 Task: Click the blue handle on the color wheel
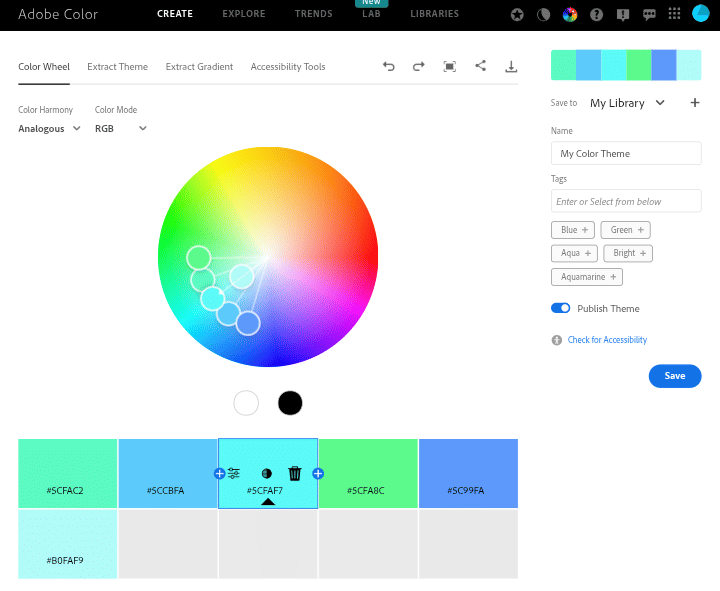[x=248, y=323]
